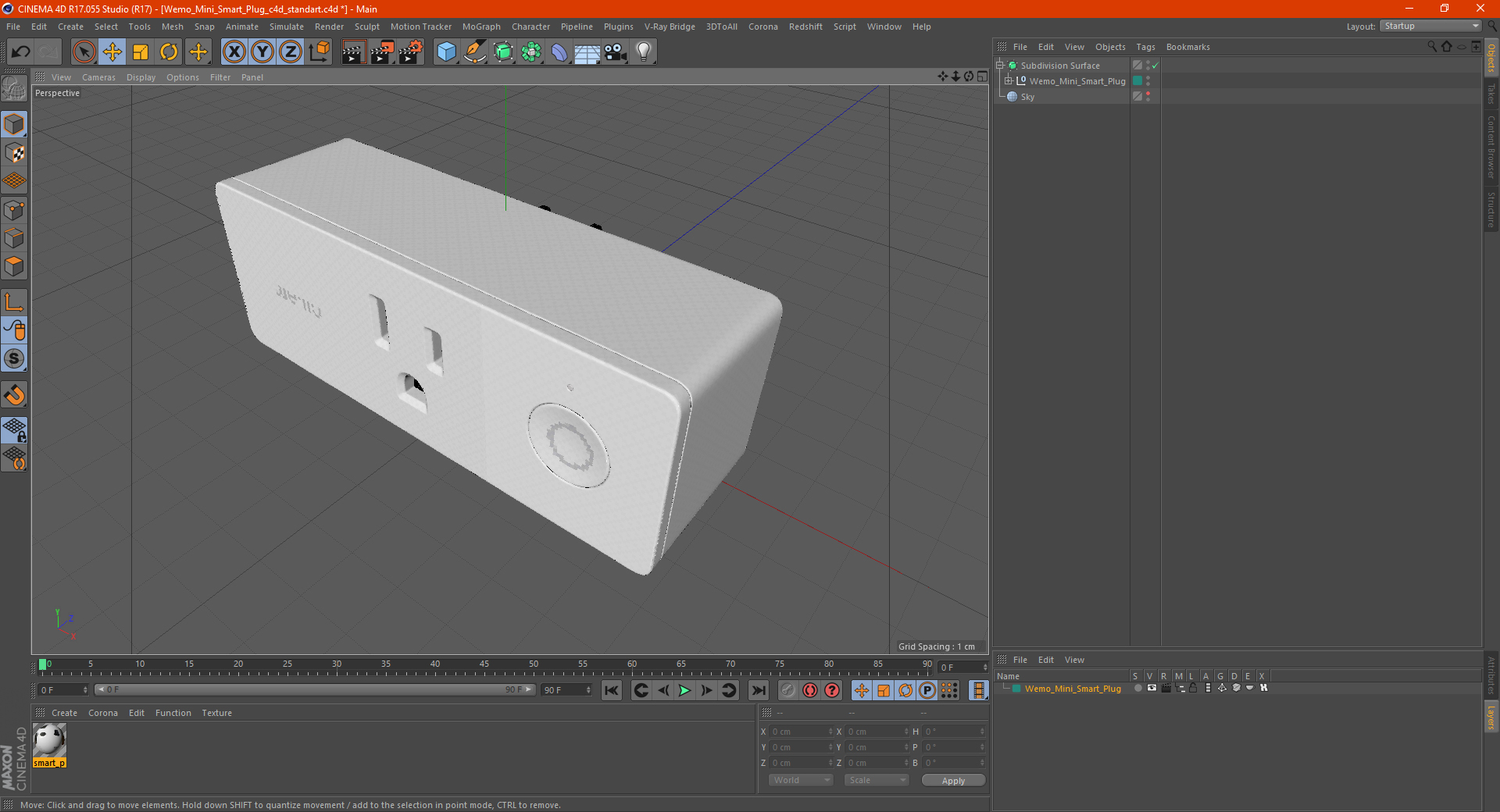1500x812 pixels.
Task: Click the Play forward button
Action: (x=684, y=690)
